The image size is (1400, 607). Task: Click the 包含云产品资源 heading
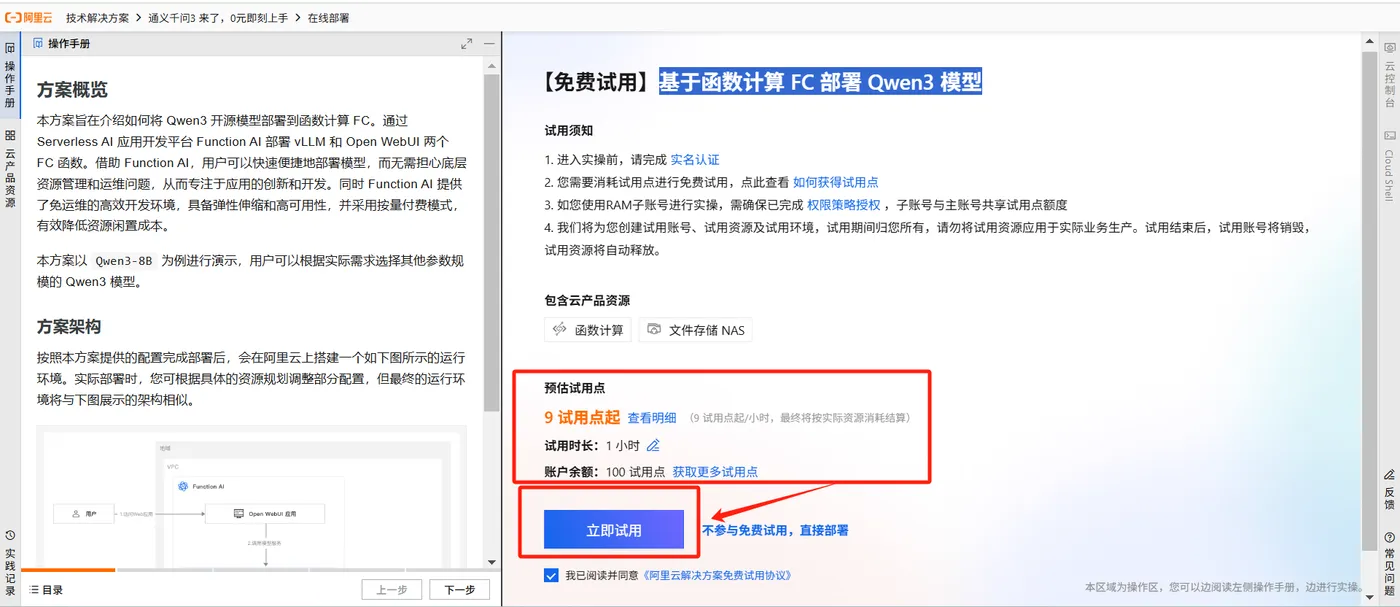pyautogui.click(x=587, y=301)
